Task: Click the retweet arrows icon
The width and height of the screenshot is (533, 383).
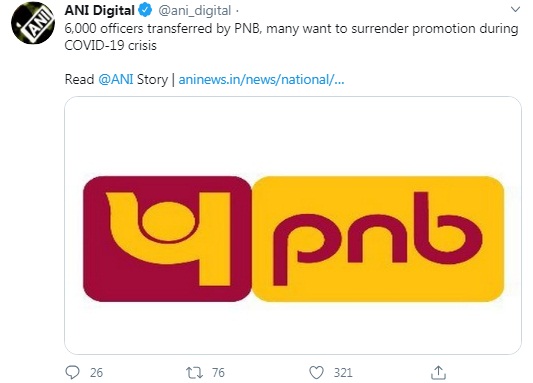Action: (x=194, y=373)
